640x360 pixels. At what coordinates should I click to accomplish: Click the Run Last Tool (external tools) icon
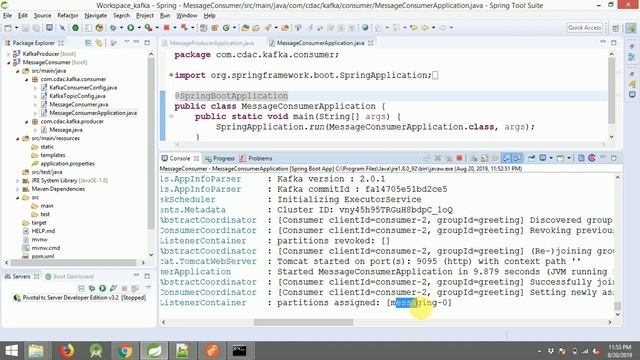[149, 28]
